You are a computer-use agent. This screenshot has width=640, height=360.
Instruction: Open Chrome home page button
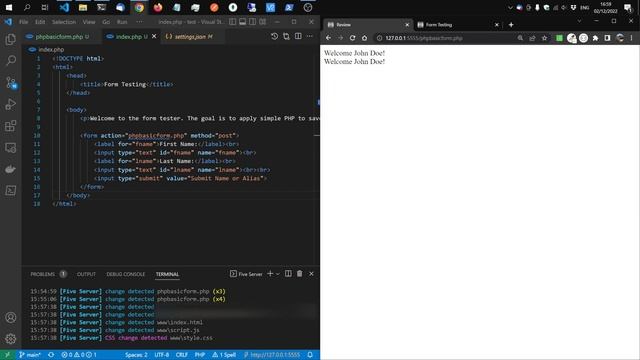click(364, 38)
